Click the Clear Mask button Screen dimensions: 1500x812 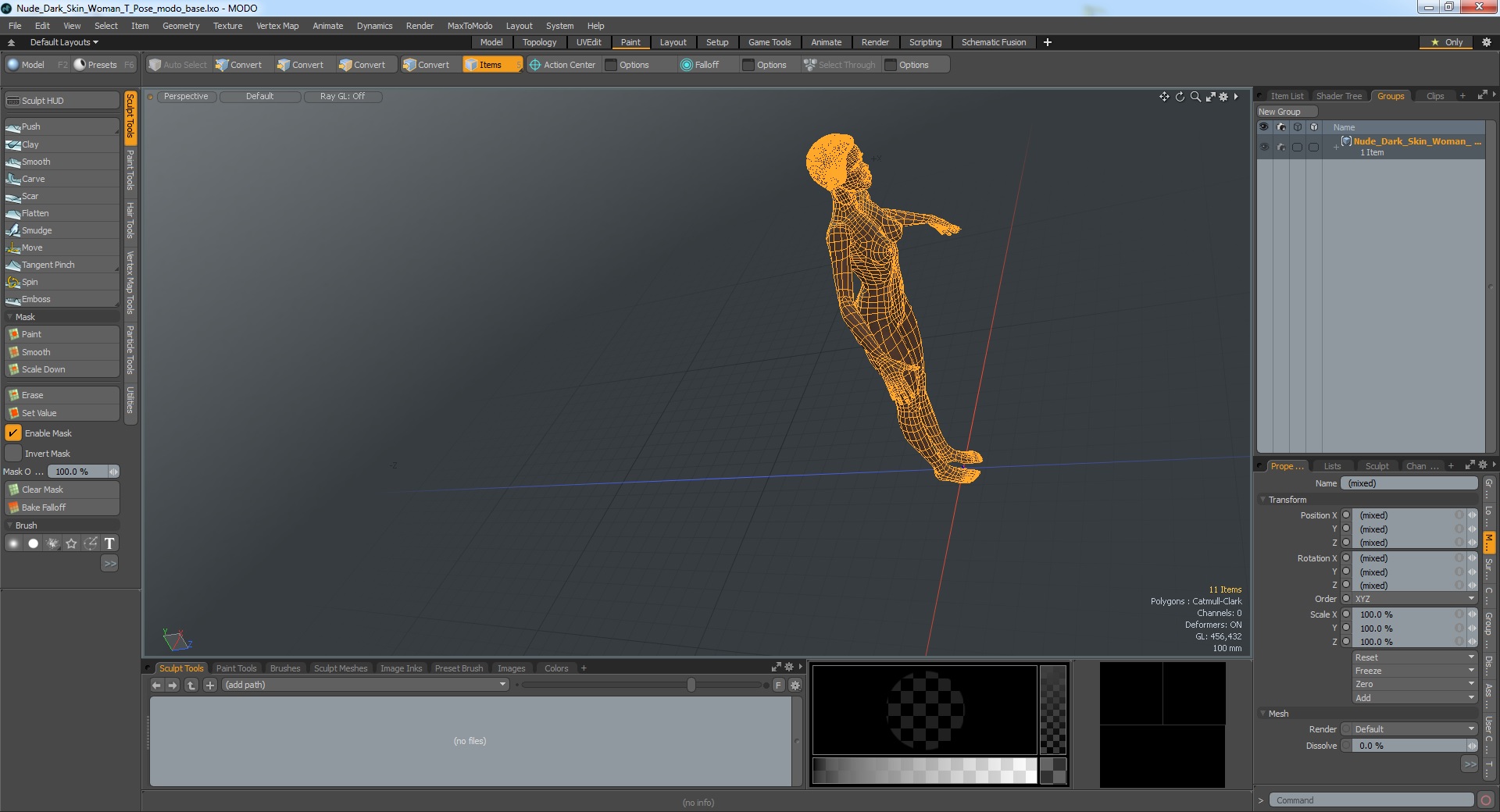[62, 490]
